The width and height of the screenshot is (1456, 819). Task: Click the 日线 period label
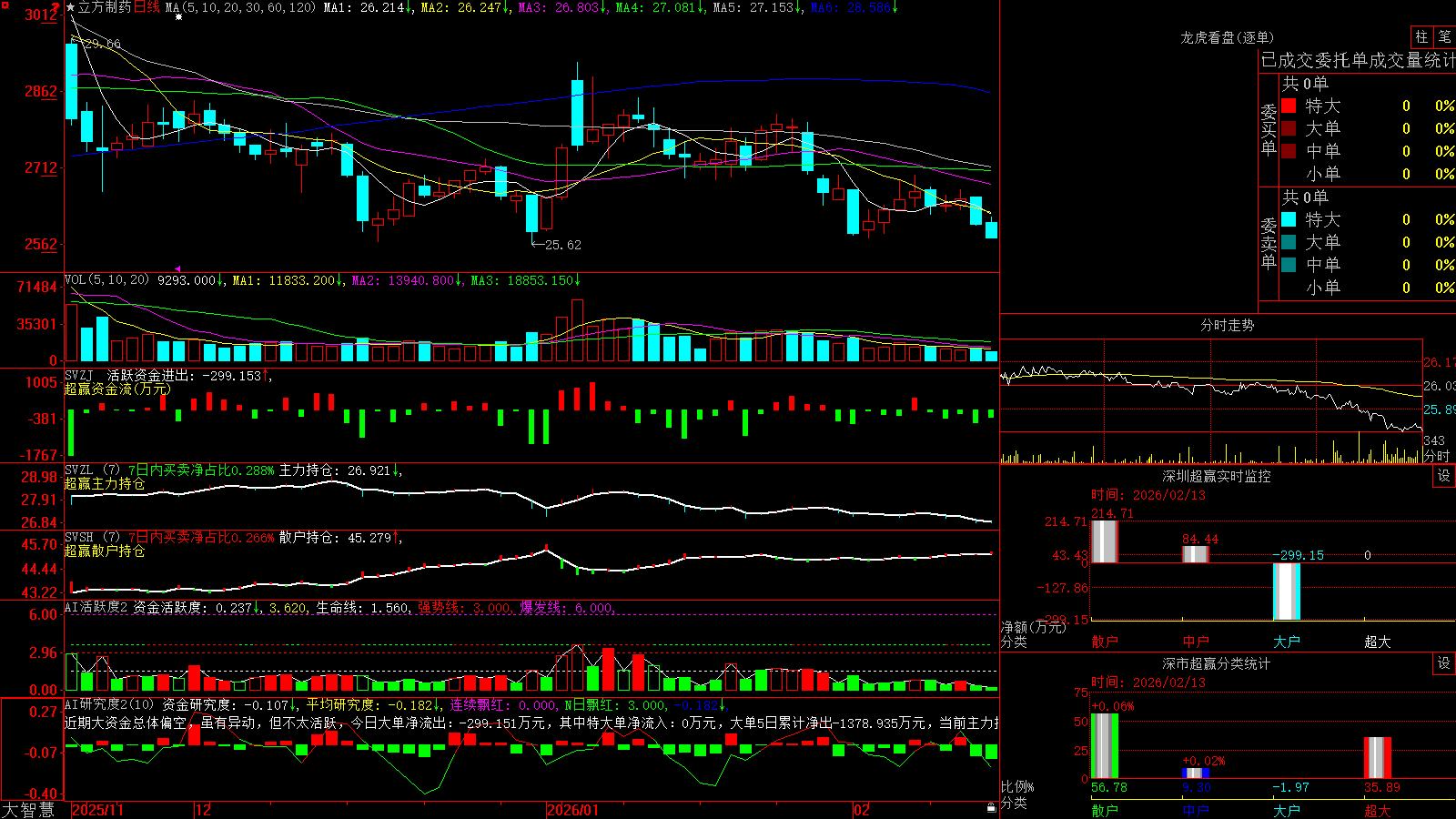click(x=147, y=7)
